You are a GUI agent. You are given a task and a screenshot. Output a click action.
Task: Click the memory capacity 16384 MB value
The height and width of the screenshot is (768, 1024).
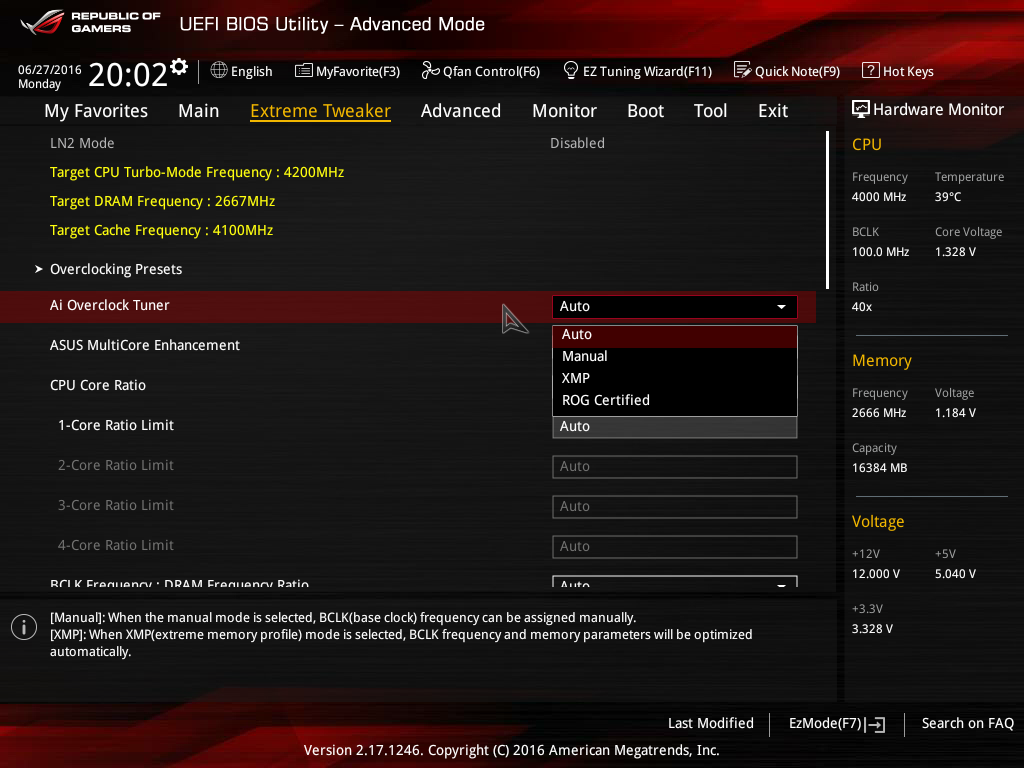pyautogui.click(x=879, y=468)
